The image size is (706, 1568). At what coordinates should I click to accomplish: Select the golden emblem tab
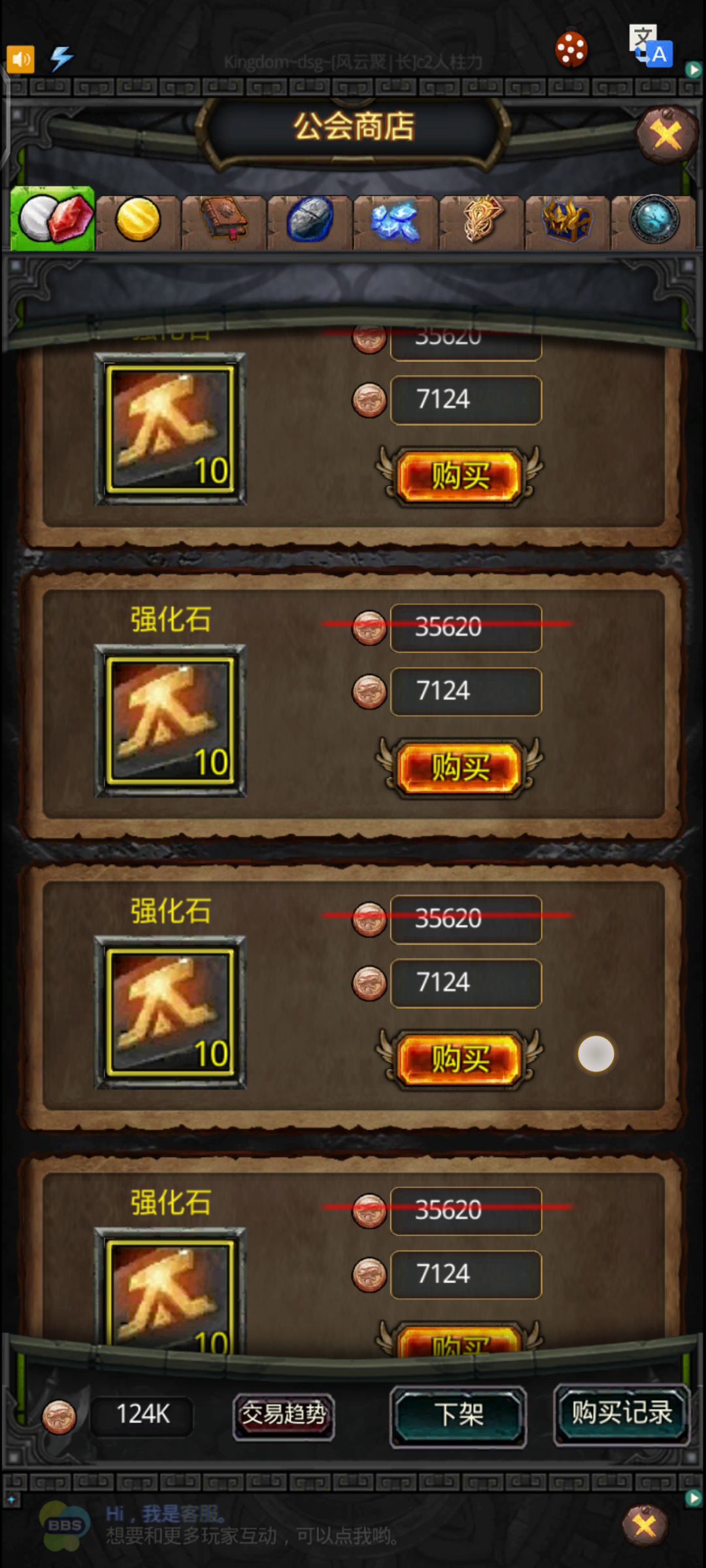pyautogui.click(x=481, y=220)
